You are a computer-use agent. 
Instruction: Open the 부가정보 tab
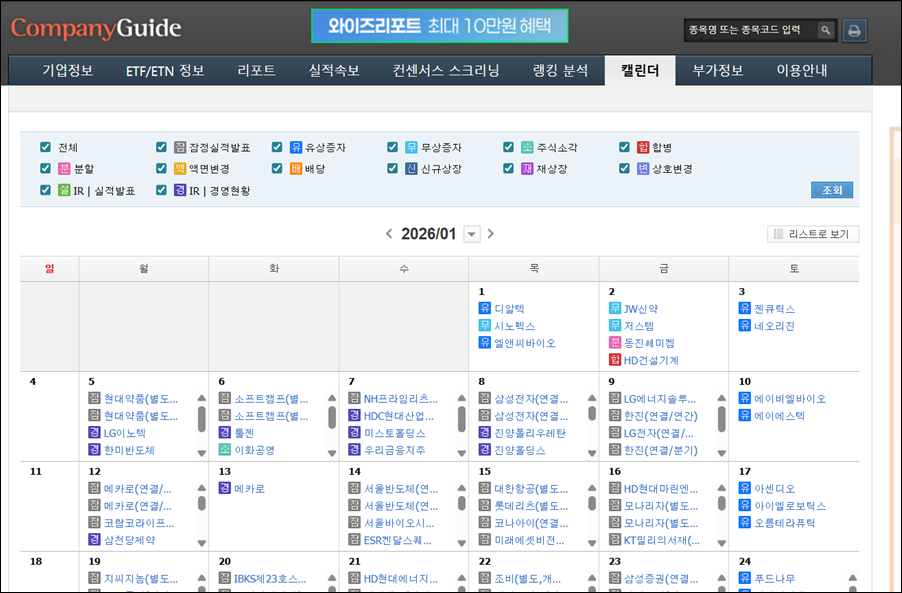pos(717,71)
